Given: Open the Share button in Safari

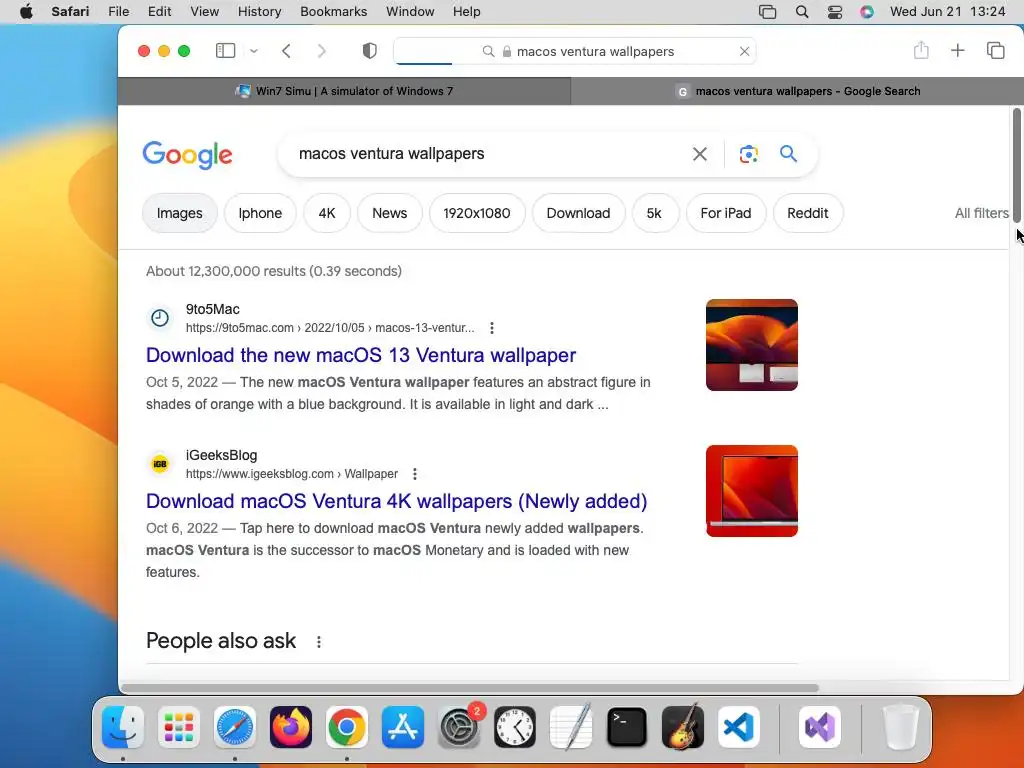Looking at the screenshot, I should pos(921,50).
